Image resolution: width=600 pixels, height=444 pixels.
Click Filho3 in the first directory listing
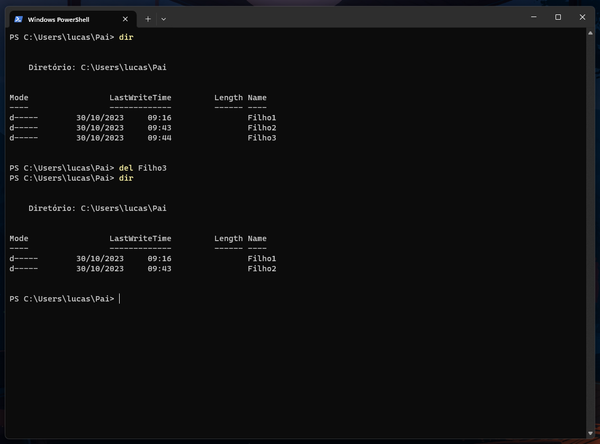pyautogui.click(x=262, y=138)
